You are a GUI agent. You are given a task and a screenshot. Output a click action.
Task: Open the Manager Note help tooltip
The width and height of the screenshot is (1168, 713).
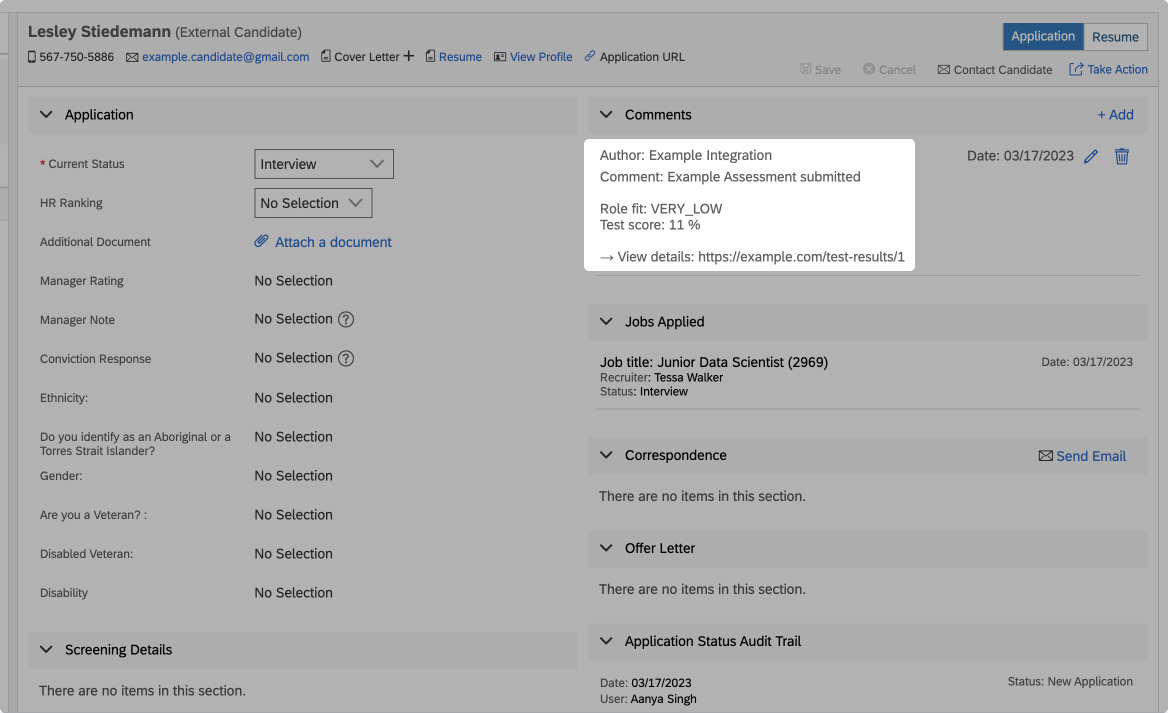346,320
